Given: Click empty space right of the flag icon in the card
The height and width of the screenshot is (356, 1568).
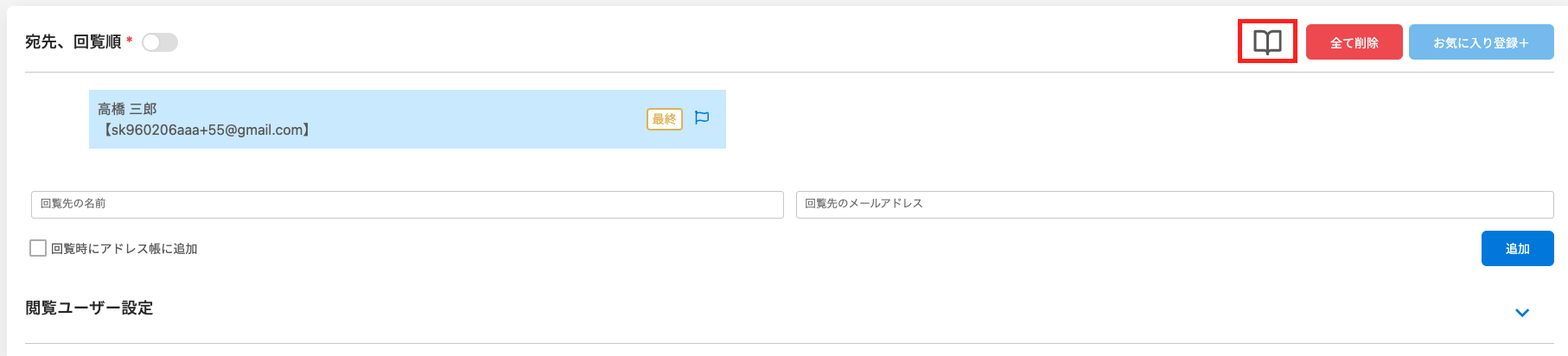Looking at the screenshot, I should coord(718,119).
